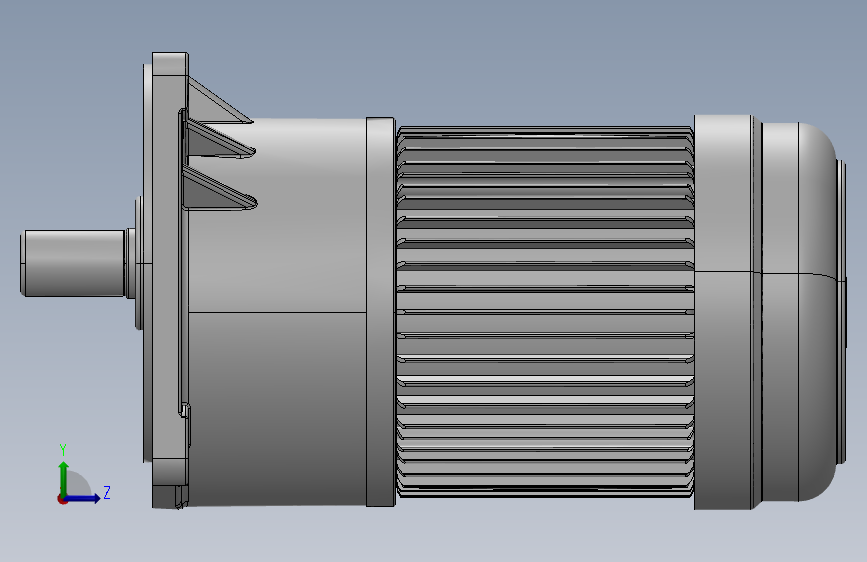Pick the rear end bell ring
This screenshot has width=867, height=562.
pos(724,312)
